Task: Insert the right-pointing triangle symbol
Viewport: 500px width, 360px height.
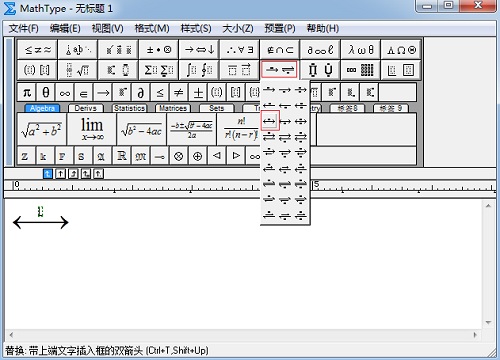Action: tap(236, 156)
